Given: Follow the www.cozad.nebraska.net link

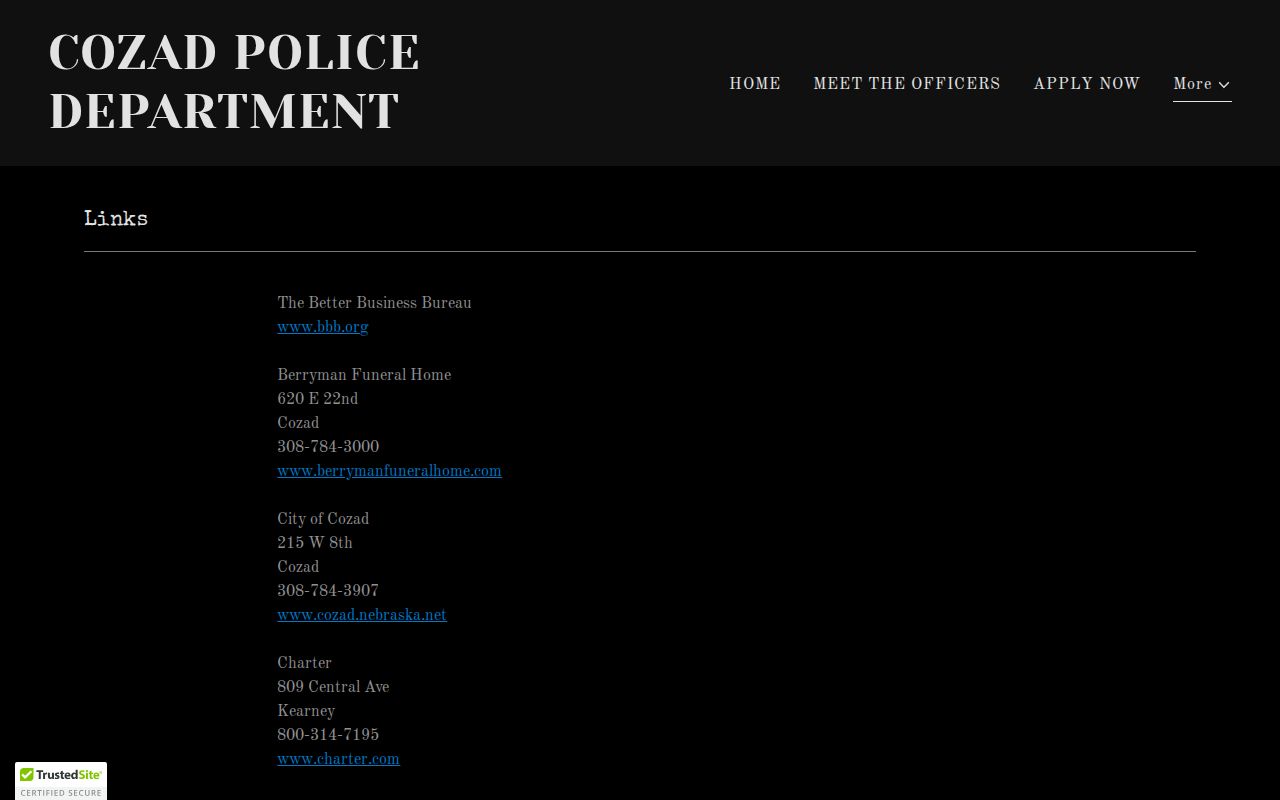Looking at the screenshot, I should tap(362, 615).
